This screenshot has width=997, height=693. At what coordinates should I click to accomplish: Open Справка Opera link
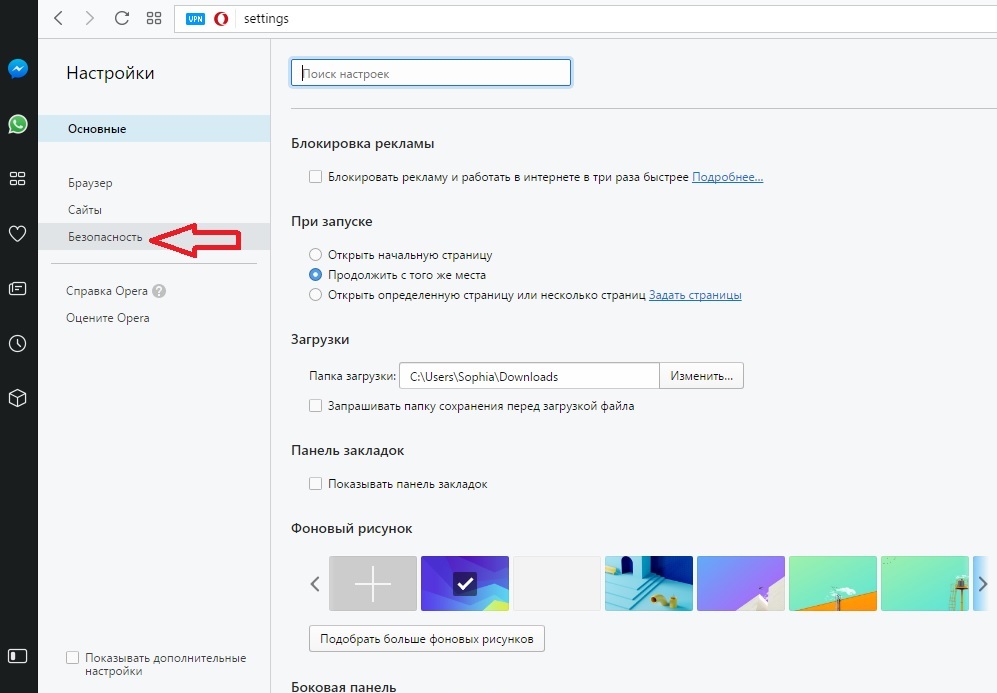click(107, 291)
